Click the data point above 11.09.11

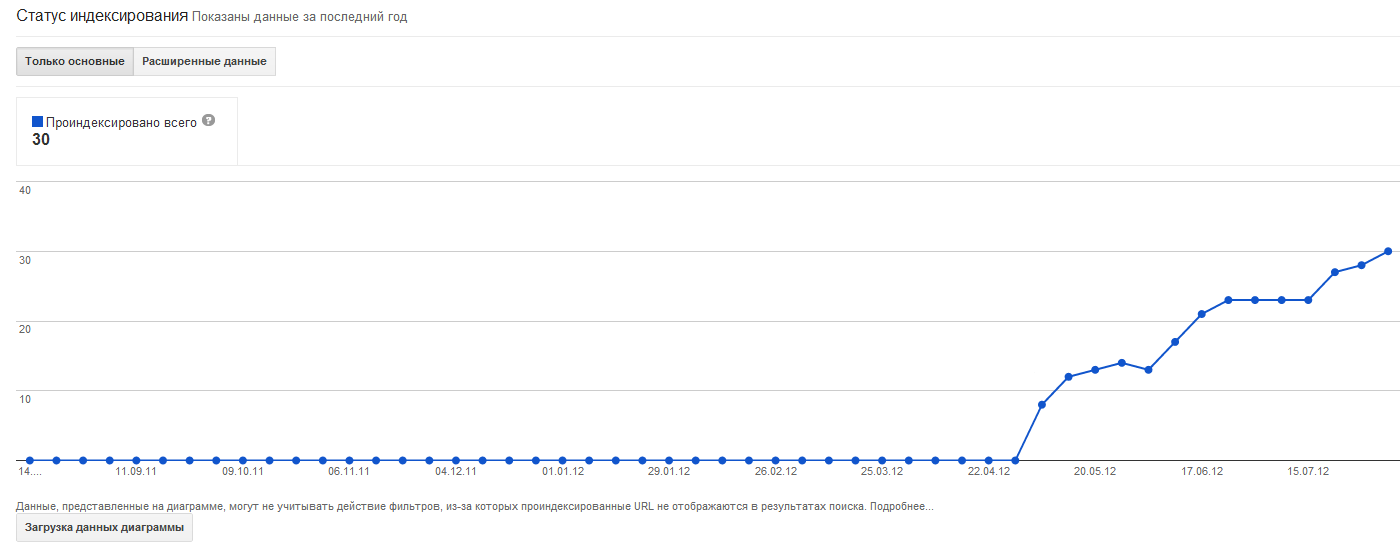point(136,460)
